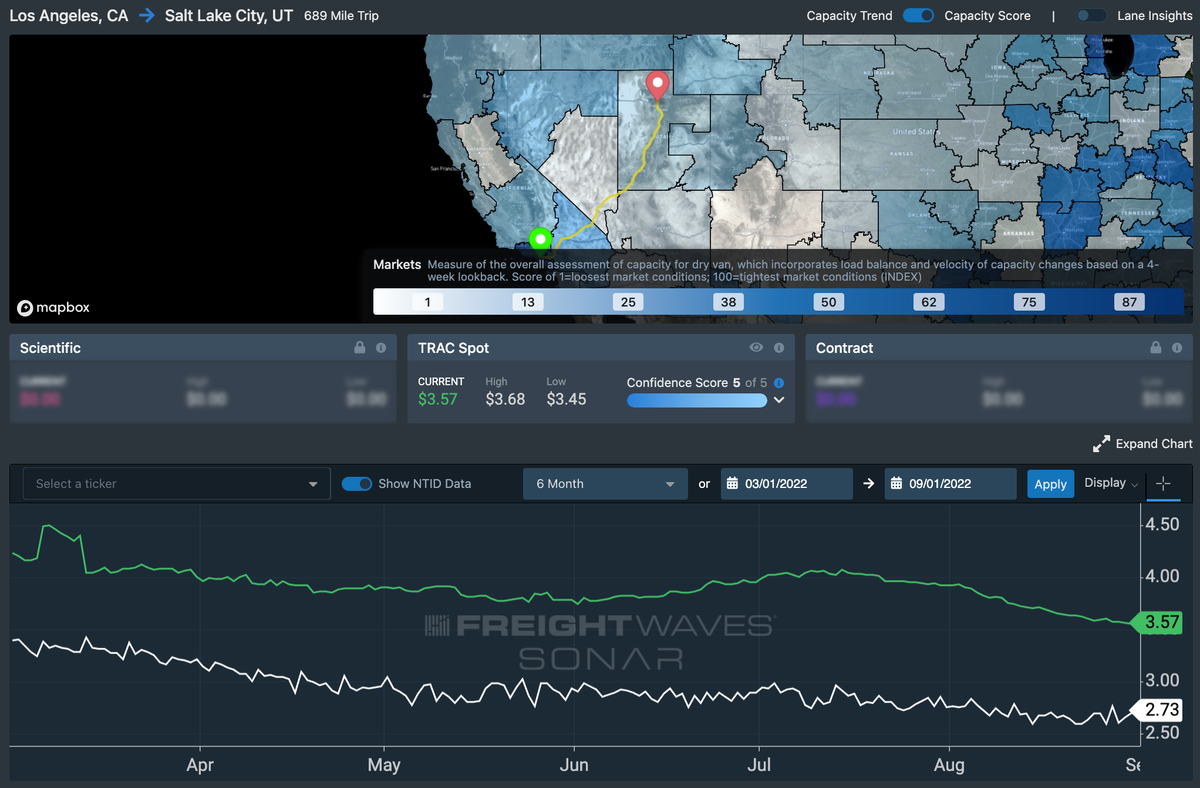The image size is (1200, 788).
Task: Click the red destination pin on the map
Action: coord(657,86)
